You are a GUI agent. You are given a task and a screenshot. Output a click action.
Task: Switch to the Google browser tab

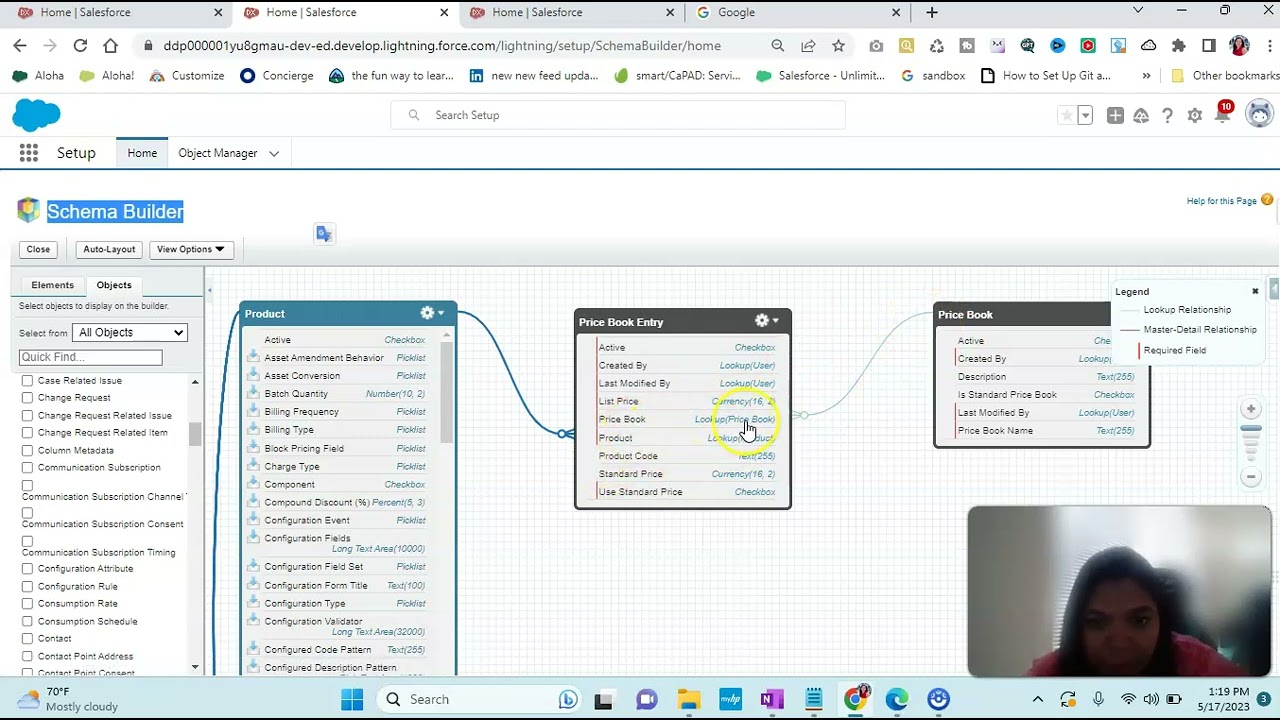[x=799, y=12]
